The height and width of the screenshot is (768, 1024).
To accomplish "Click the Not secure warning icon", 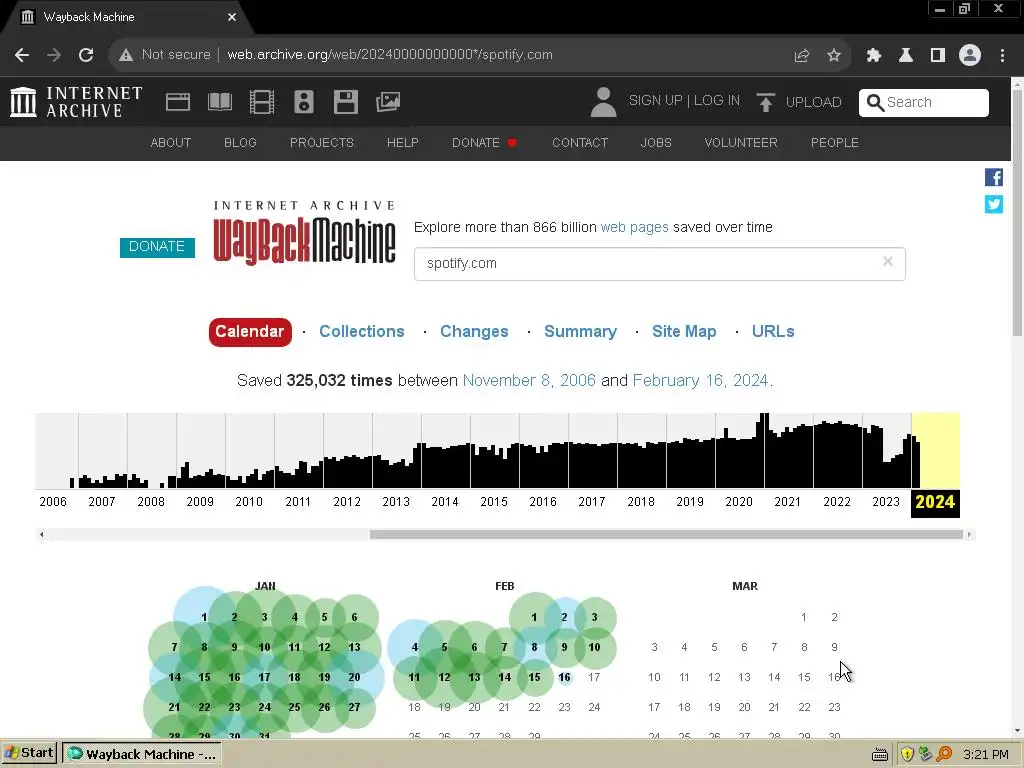I will coord(126,55).
